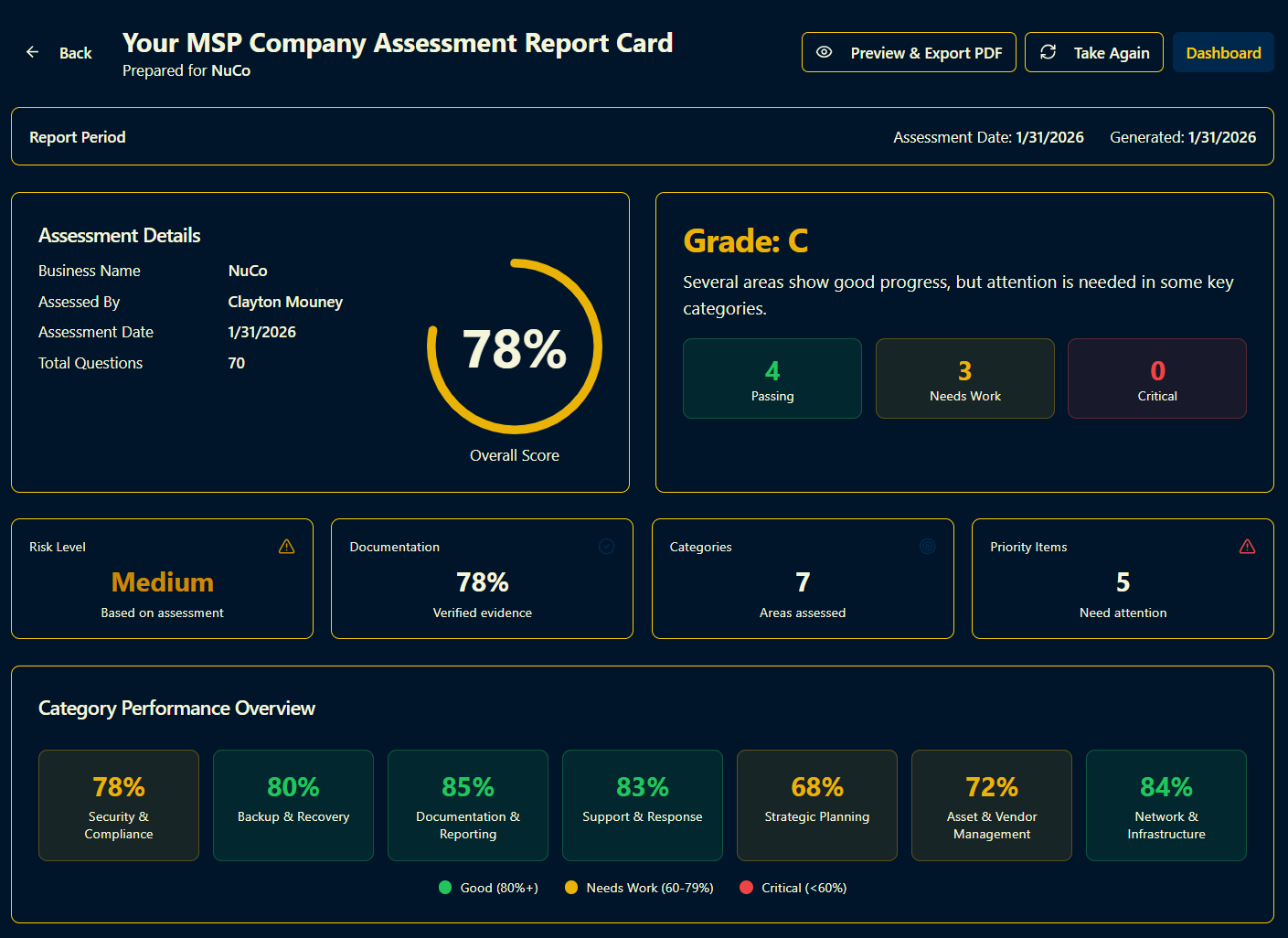Click the red Critical legend dot
1288x938 pixels.
tap(746, 888)
